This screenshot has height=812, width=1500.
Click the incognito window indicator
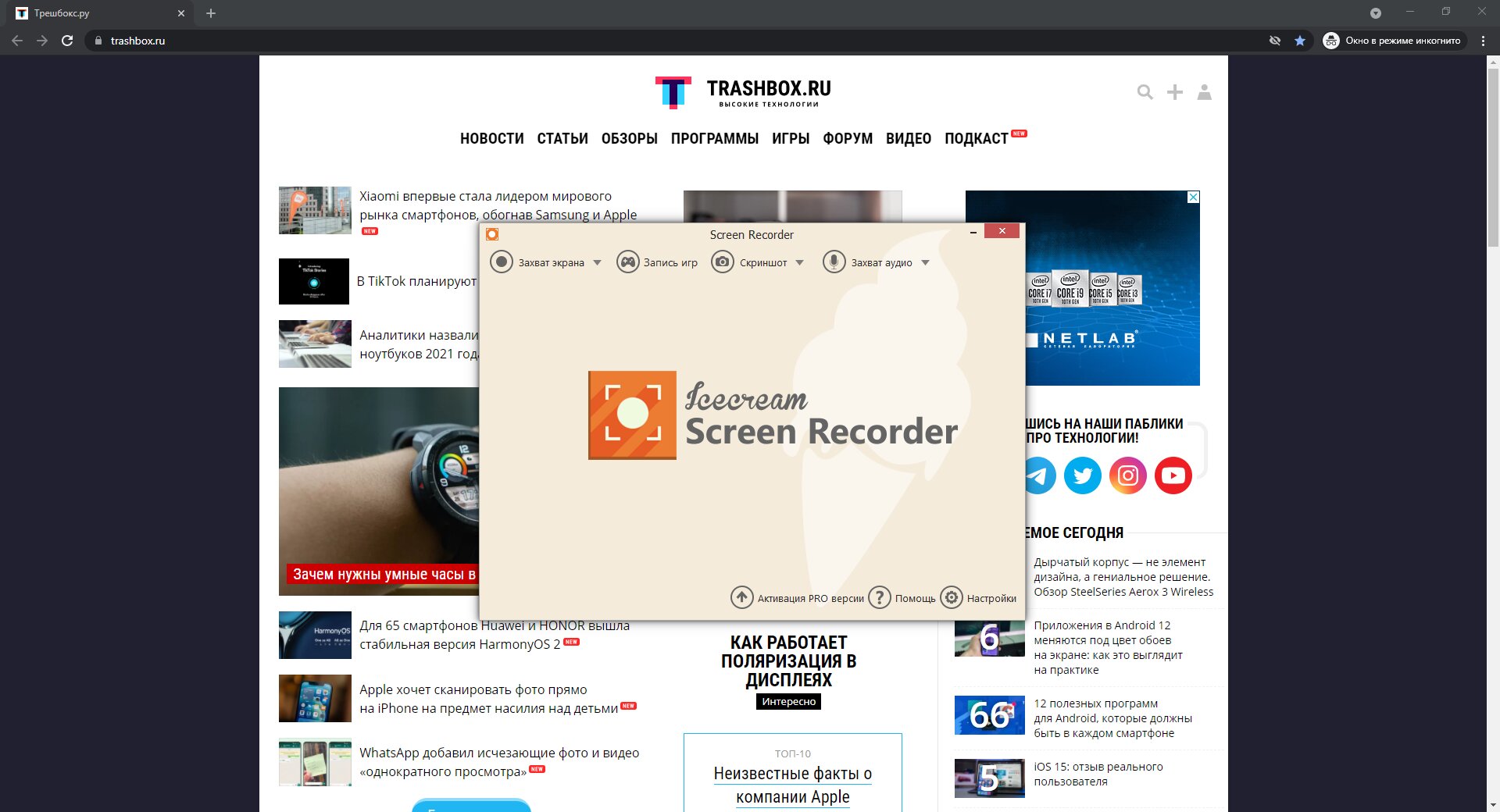click(x=1394, y=41)
